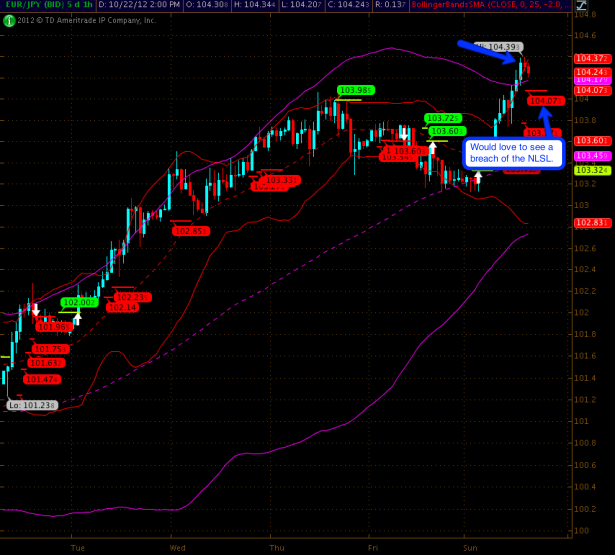The height and width of the screenshot is (555, 615).
Task: Click the TD Ameritrade copyright text
Action: tap(86, 20)
